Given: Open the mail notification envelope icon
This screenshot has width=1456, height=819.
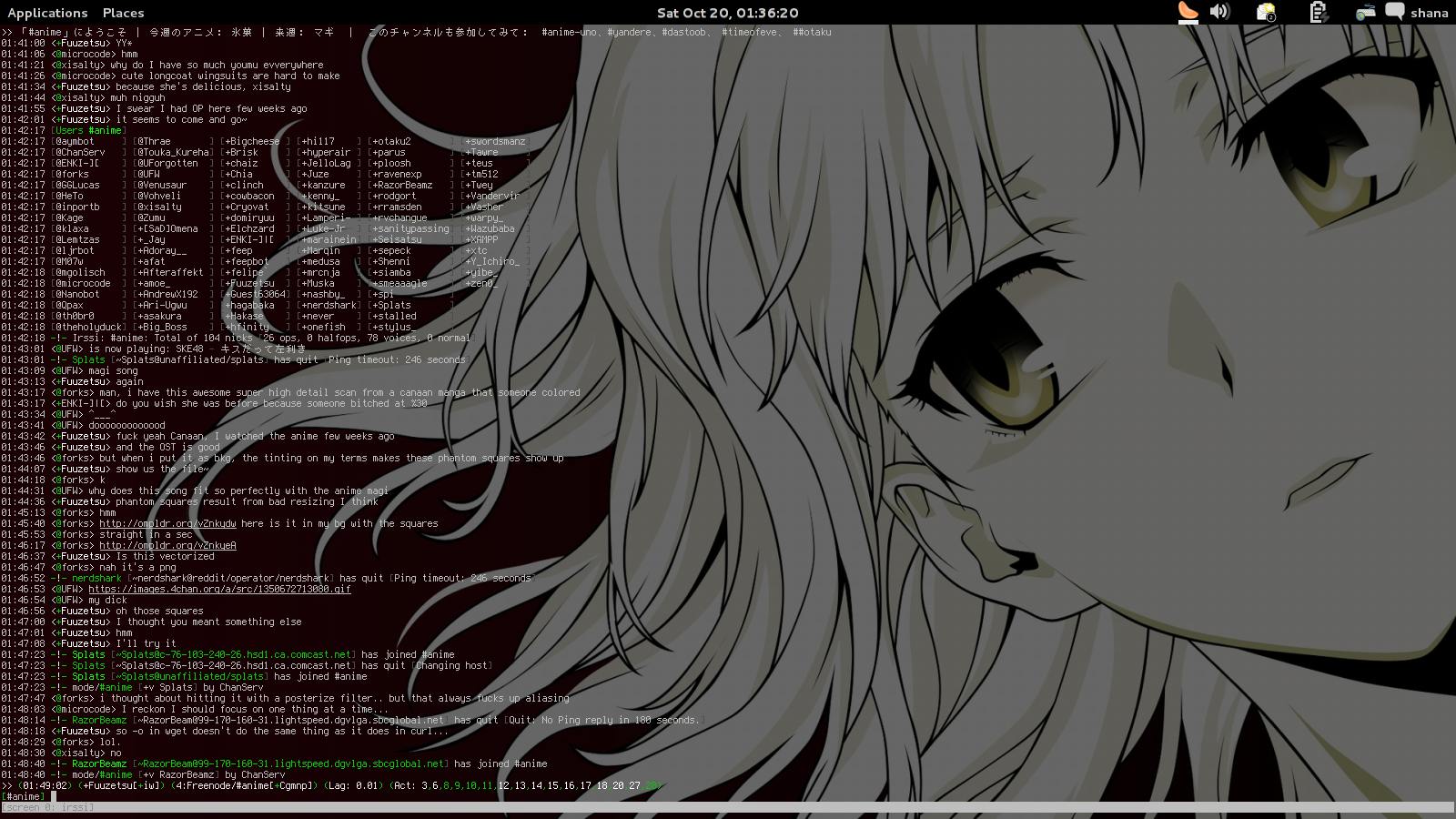Looking at the screenshot, I should click(x=1266, y=12).
